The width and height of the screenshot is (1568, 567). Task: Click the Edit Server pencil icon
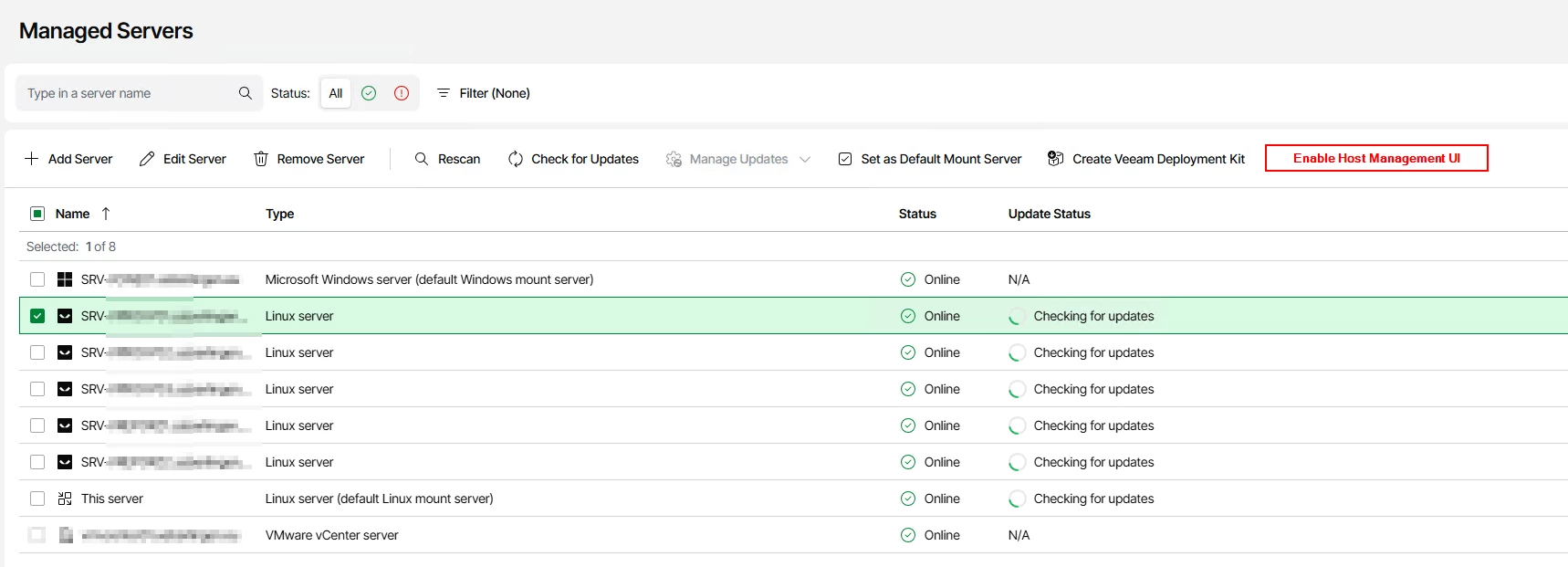(x=147, y=159)
